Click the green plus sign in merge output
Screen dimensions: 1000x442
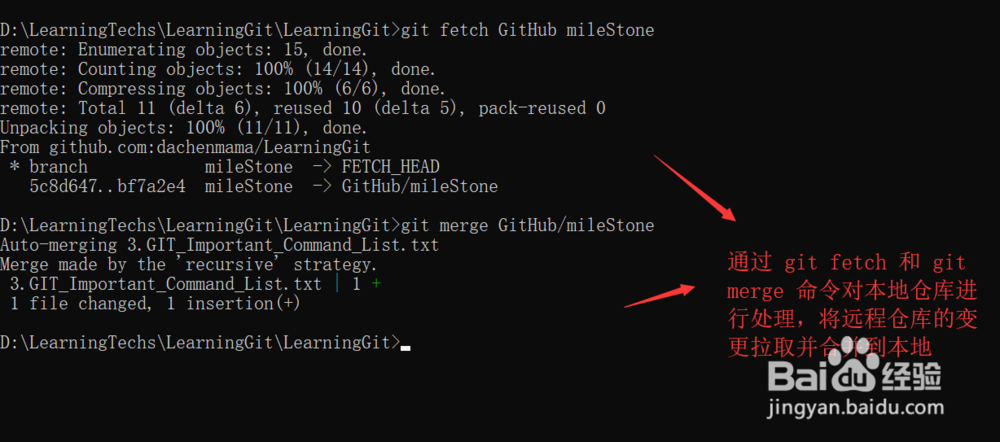click(x=376, y=284)
